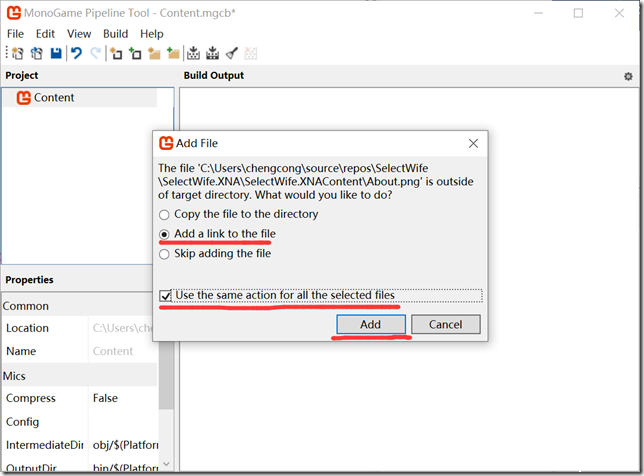Click the properties scrollbar down arrow
Image resolution: width=644 pixels, height=476 pixels.
point(166,463)
